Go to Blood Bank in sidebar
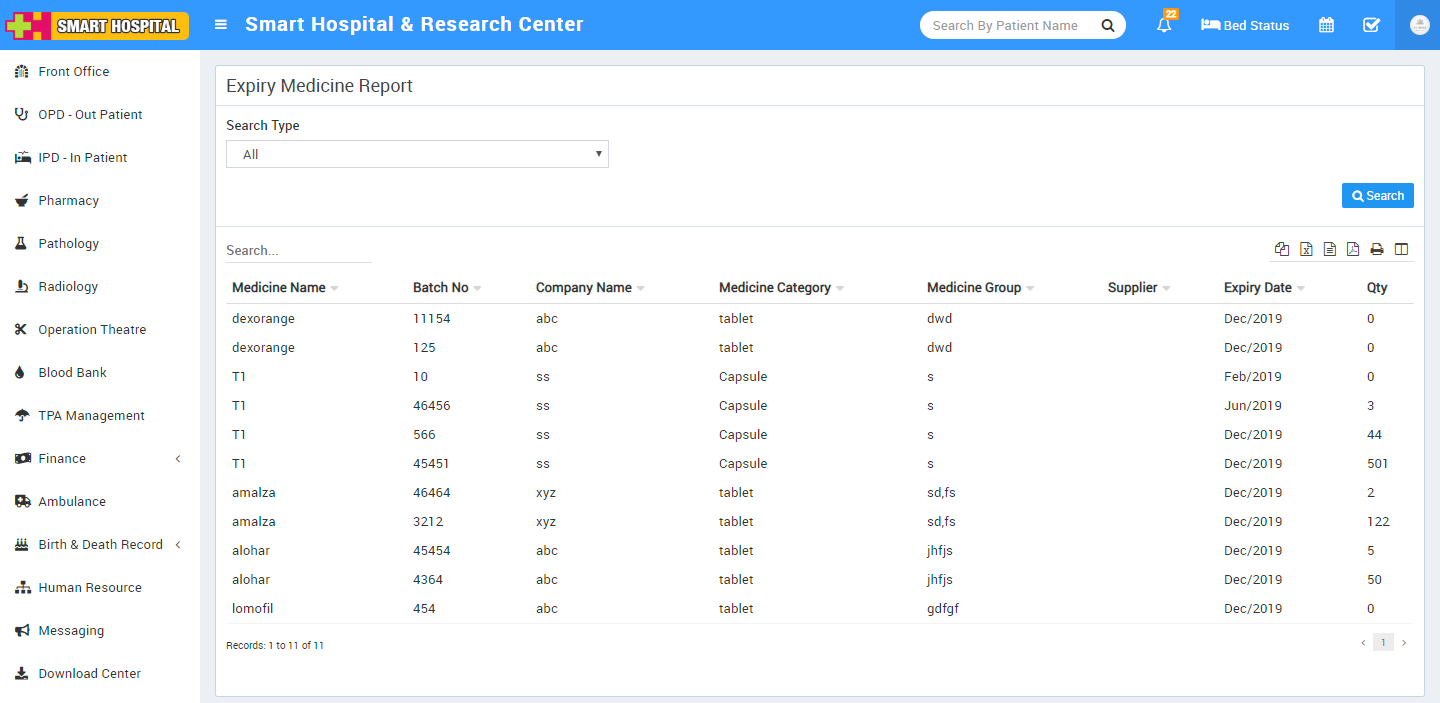This screenshot has height=703, width=1440. tap(72, 372)
